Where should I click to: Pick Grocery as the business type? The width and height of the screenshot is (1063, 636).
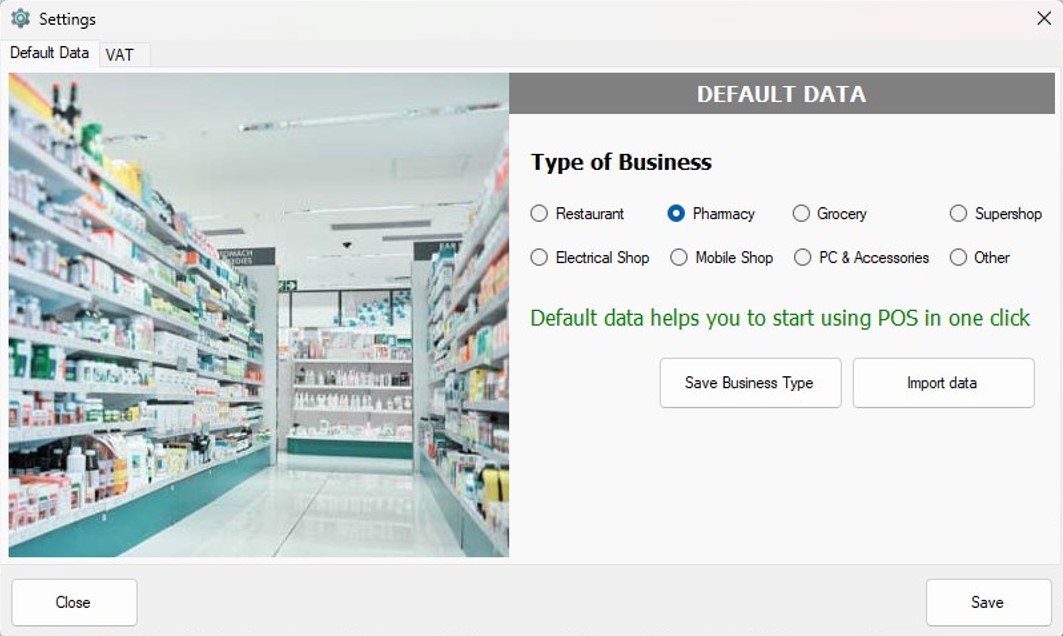(x=801, y=213)
